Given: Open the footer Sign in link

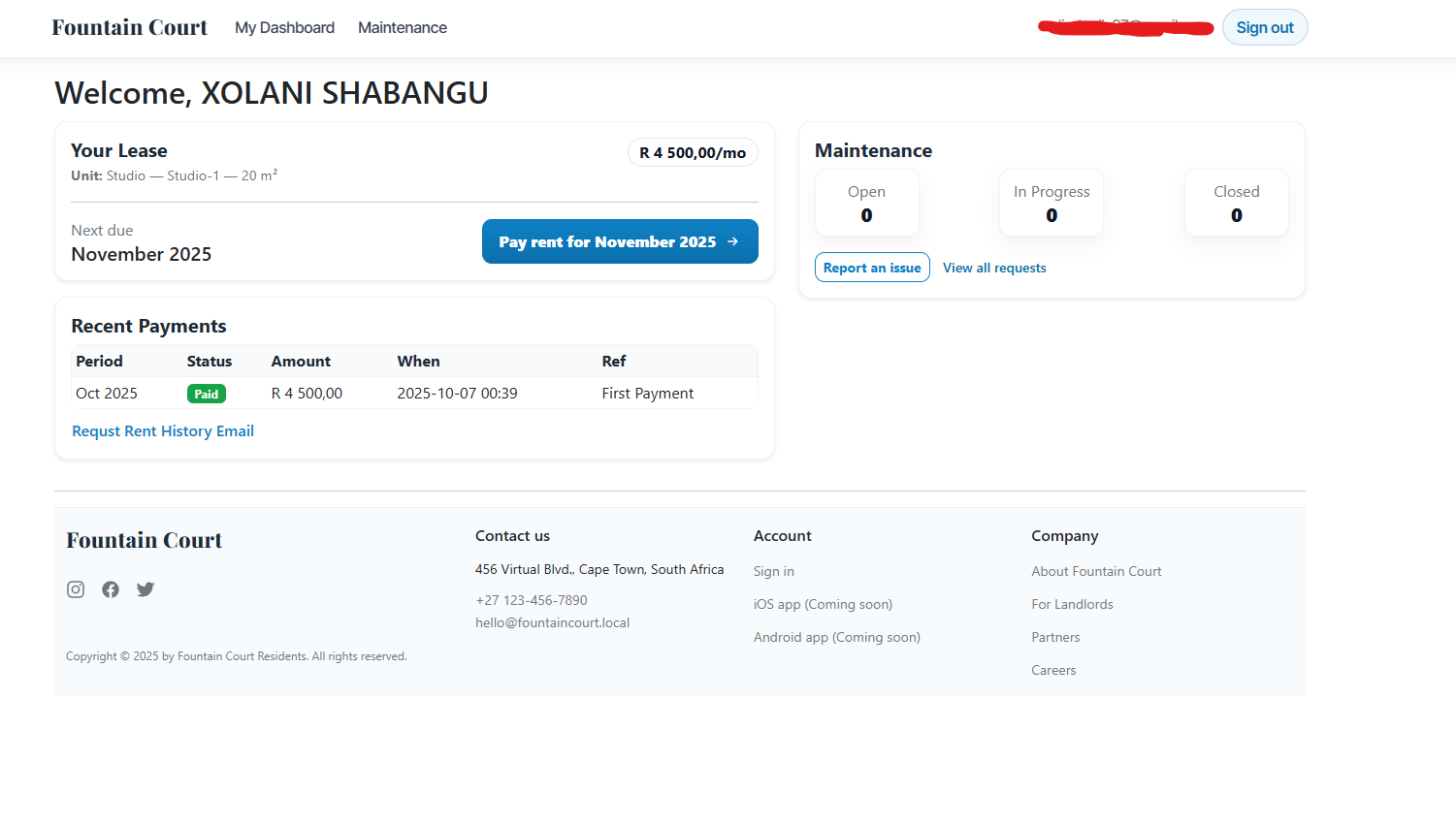Looking at the screenshot, I should click(774, 572).
